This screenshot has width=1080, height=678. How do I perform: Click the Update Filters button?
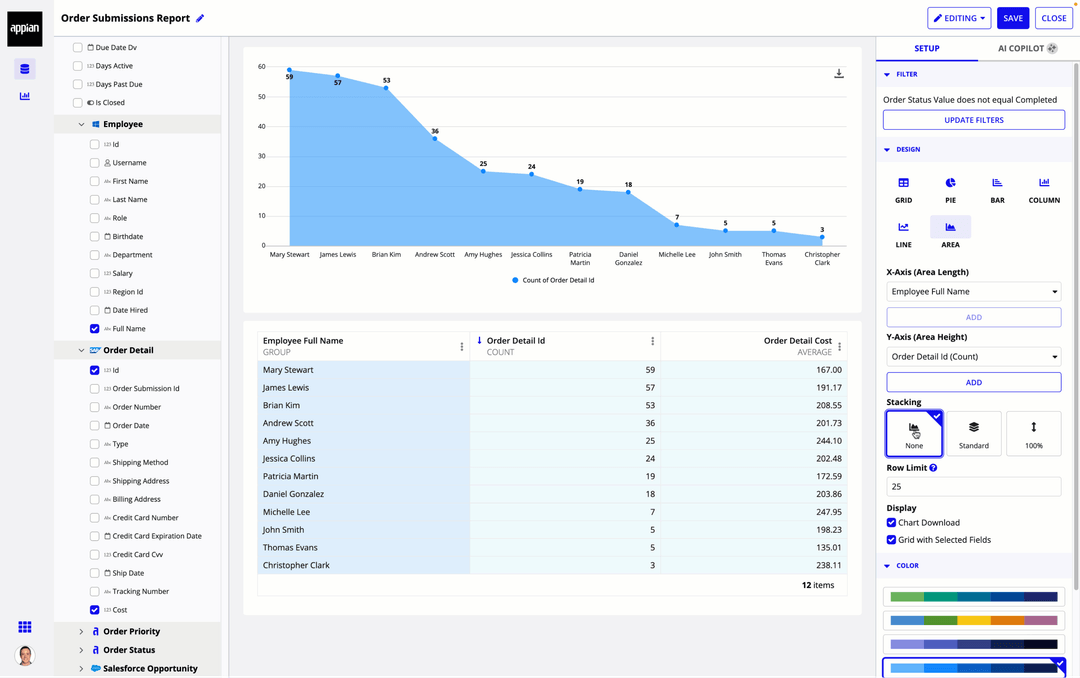pos(973,120)
